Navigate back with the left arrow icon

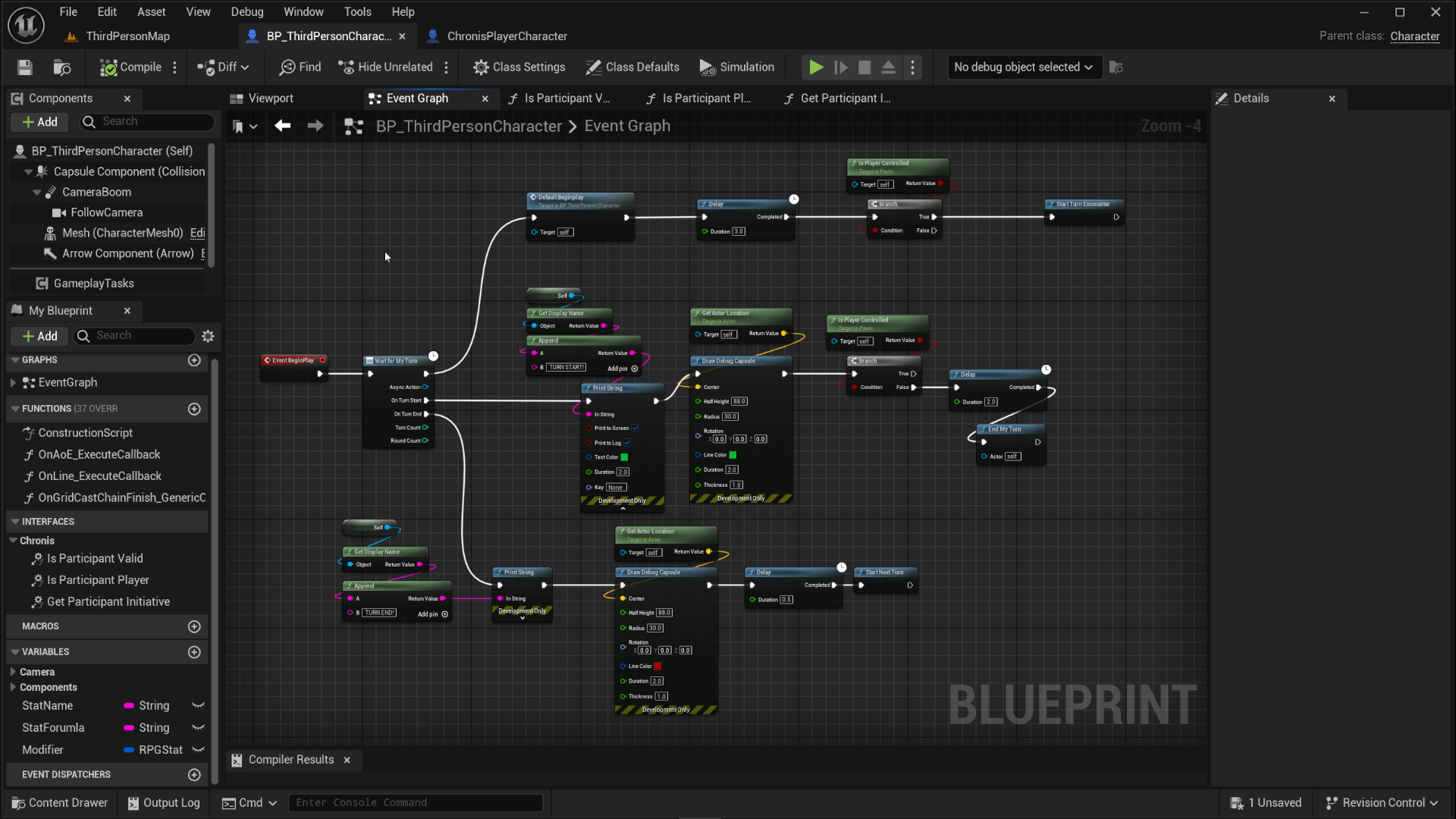[283, 126]
